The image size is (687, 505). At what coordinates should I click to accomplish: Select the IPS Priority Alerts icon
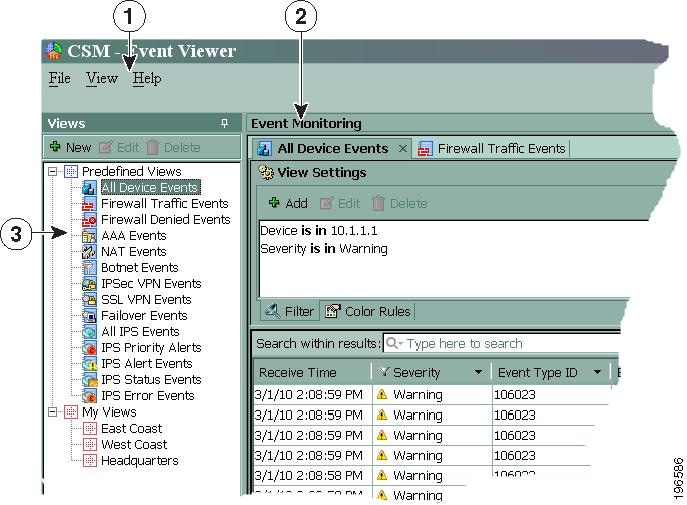pyautogui.click(x=89, y=348)
